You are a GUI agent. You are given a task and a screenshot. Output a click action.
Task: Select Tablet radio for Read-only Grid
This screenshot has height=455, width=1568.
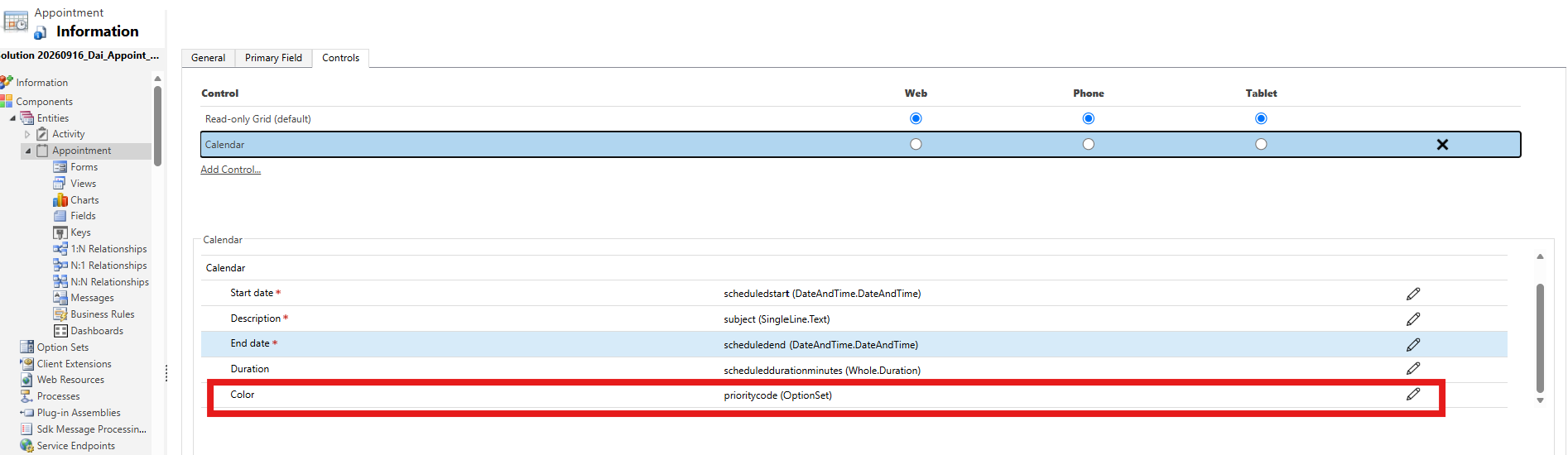click(x=1261, y=118)
